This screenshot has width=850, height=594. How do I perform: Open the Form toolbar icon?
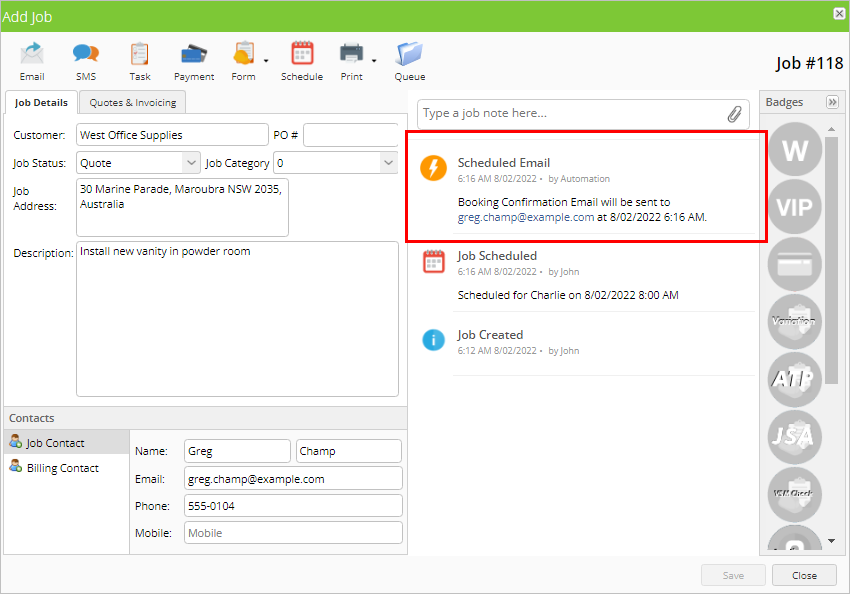point(243,61)
